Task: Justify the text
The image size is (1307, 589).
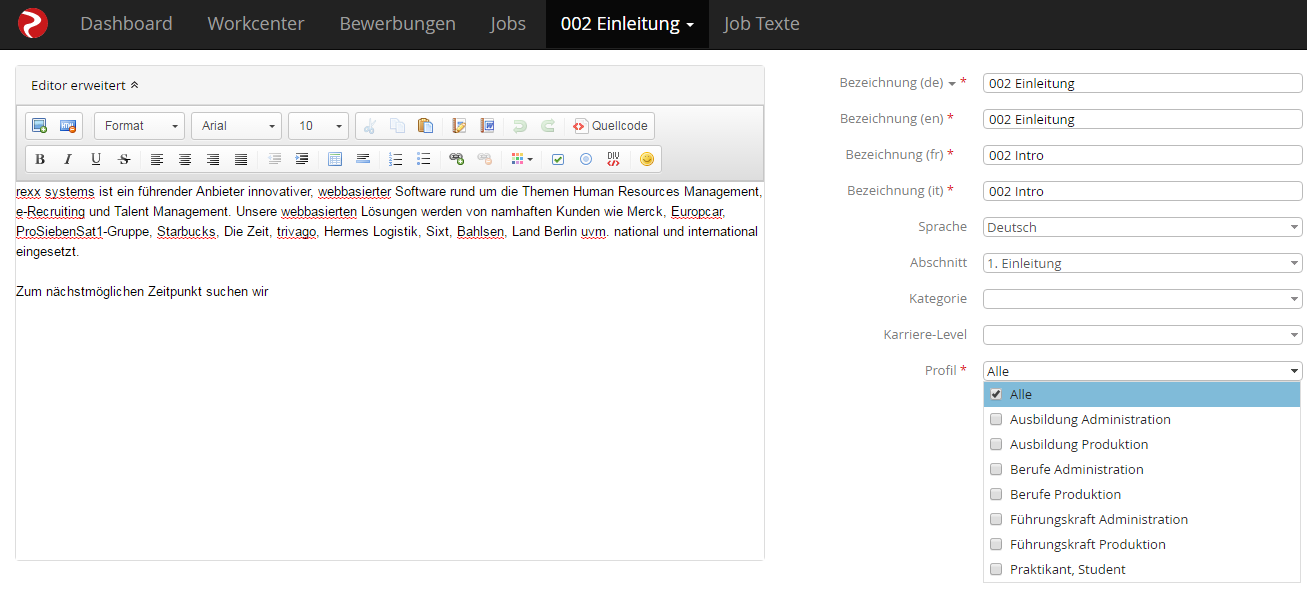Action: 241,159
